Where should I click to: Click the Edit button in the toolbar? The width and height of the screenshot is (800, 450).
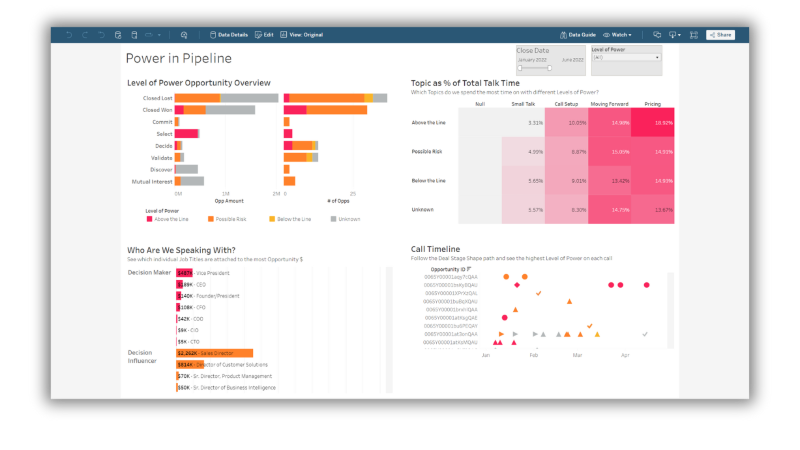click(x=264, y=35)
